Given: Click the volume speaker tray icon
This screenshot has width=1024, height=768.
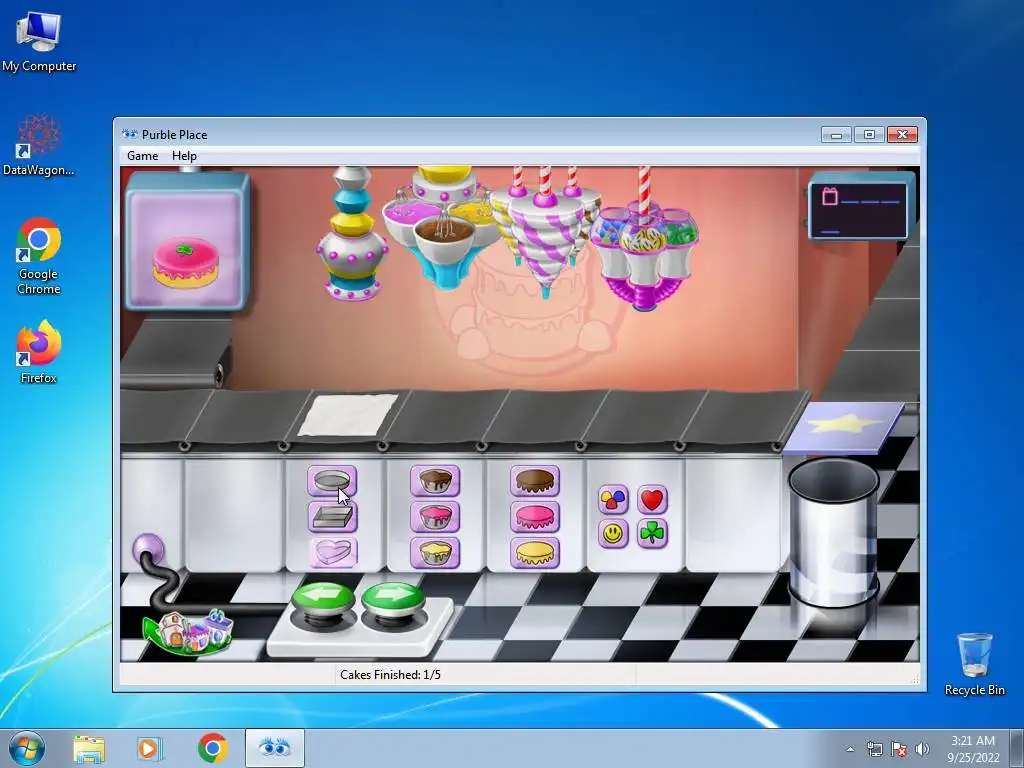Looking at the screenshot, I should coord(922,749).
